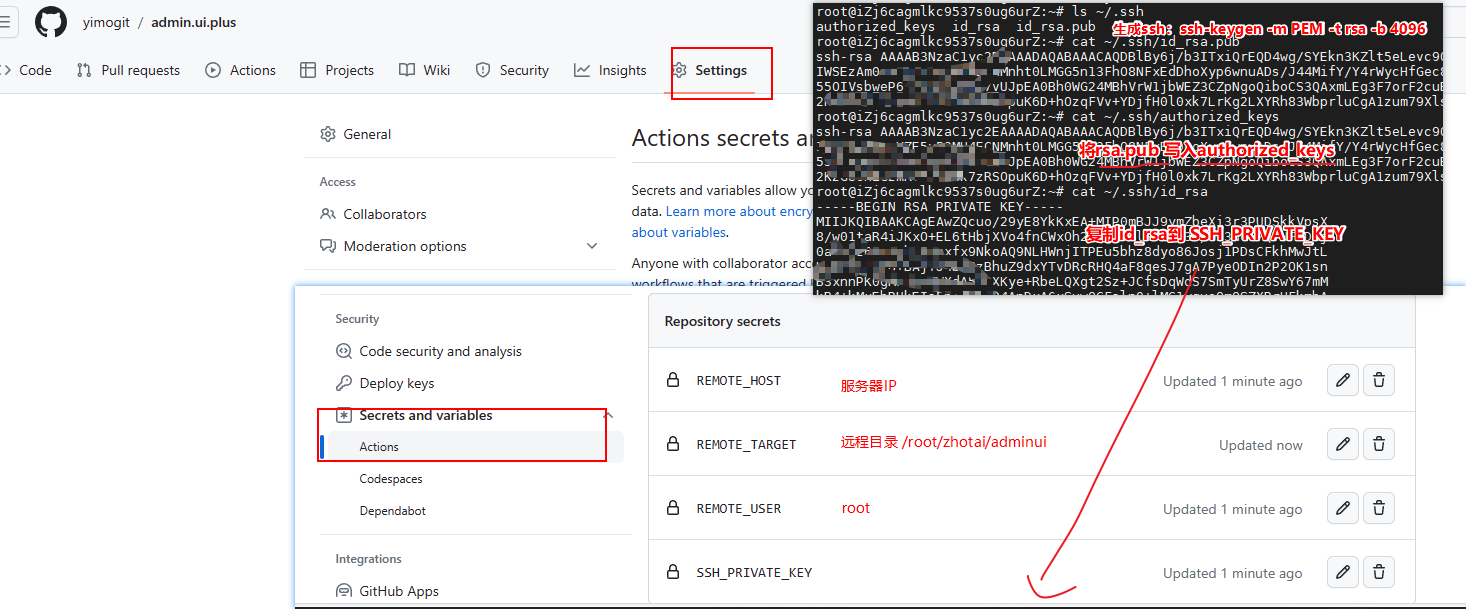Switch to the Actions tab
Image resolution: width=1466 pixels, height=609 pixels.
[x=240, y=70]
